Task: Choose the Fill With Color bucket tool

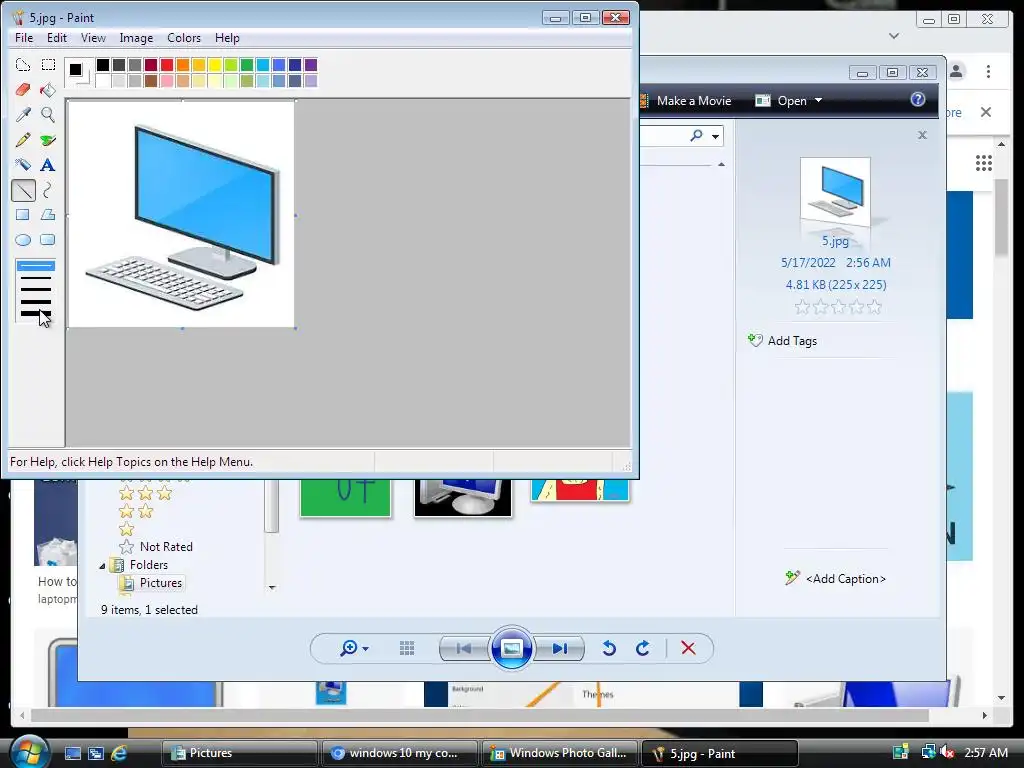Action: pos(48,89)
